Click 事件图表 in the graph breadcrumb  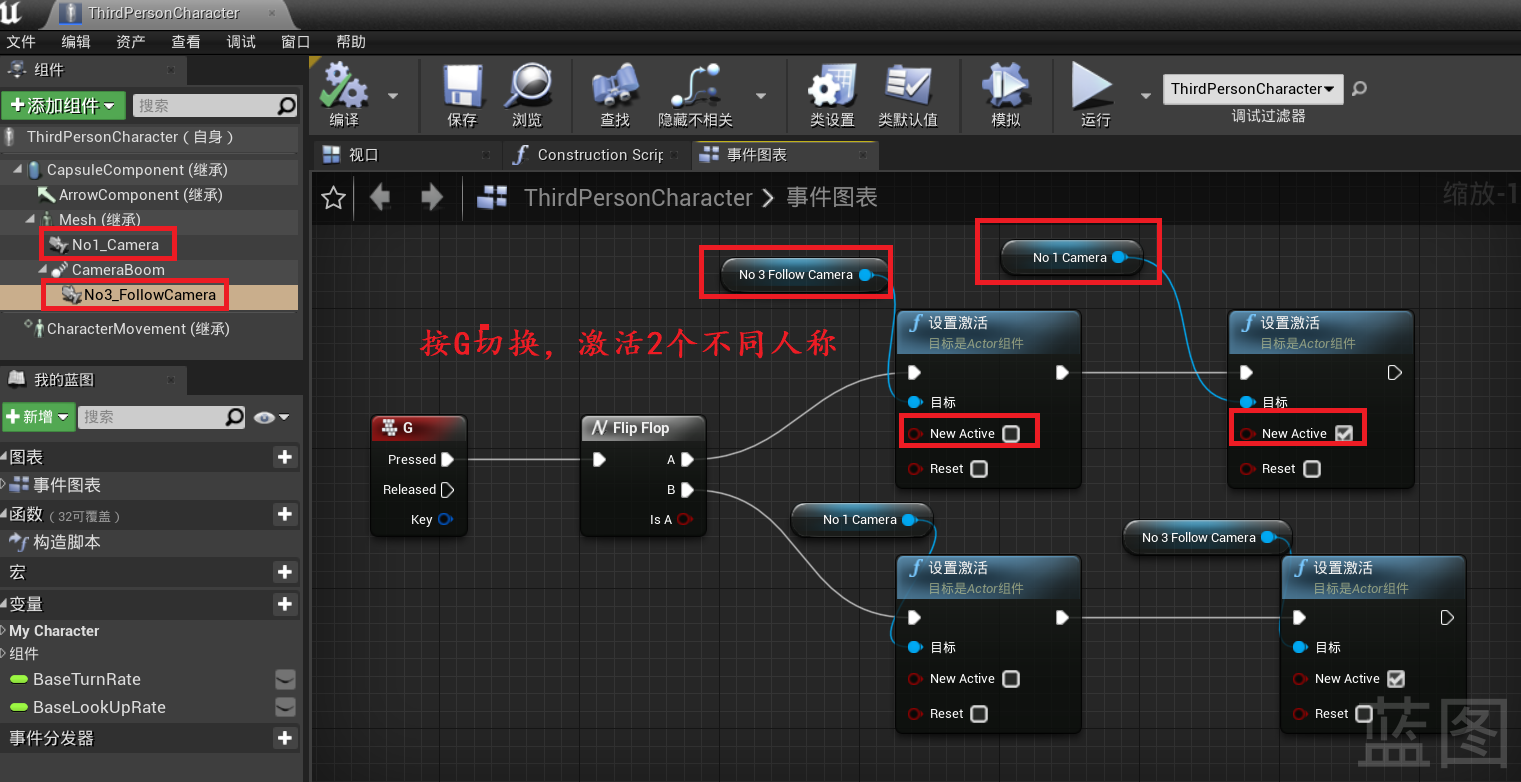(832, 197)
